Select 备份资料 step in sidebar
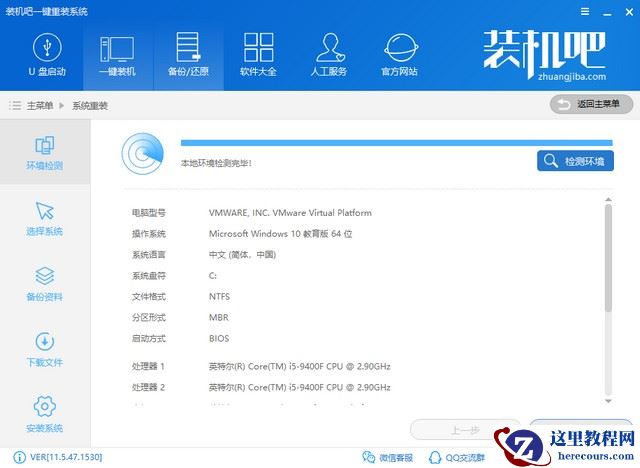640x468 pixels. click(x=45, y=284)
